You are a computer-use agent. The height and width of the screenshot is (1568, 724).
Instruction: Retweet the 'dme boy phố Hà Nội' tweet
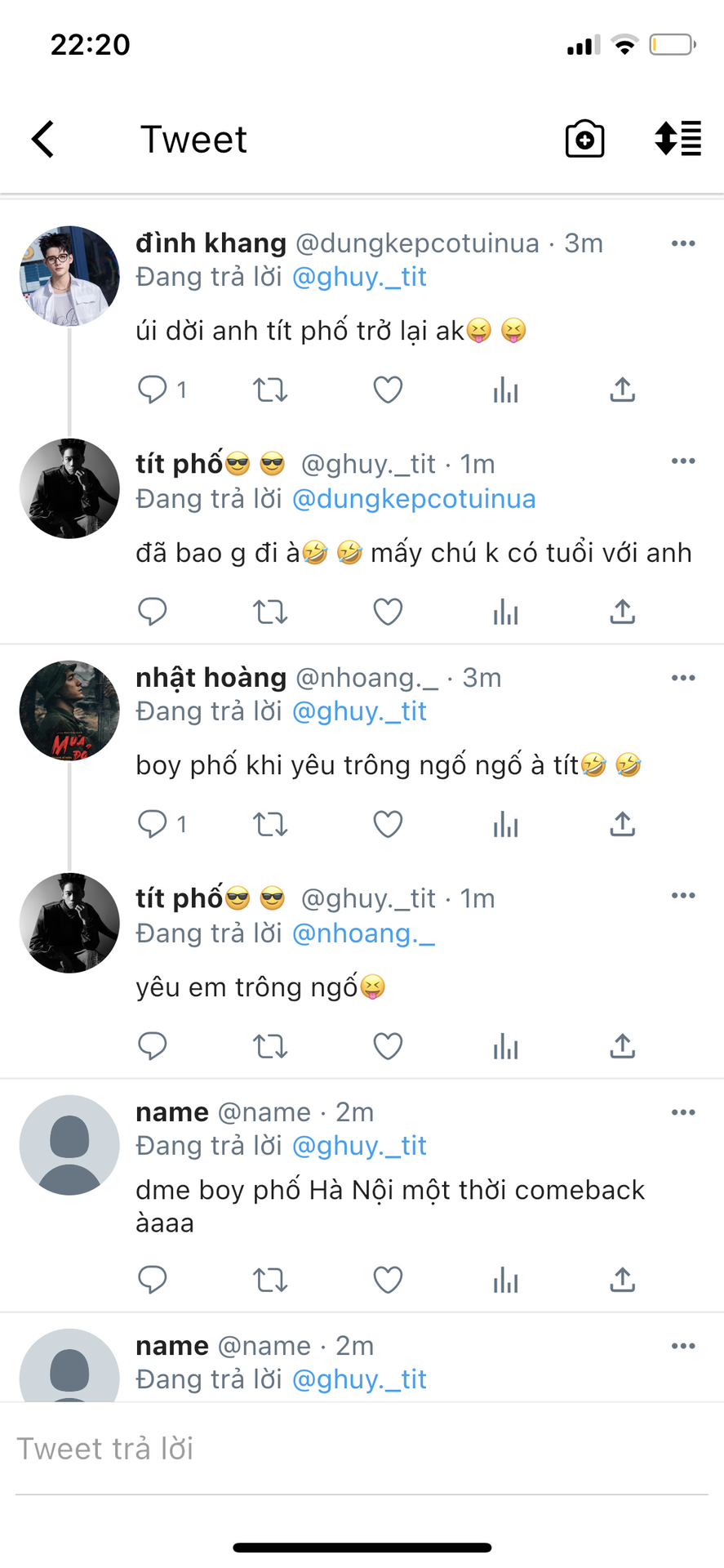270,1279
